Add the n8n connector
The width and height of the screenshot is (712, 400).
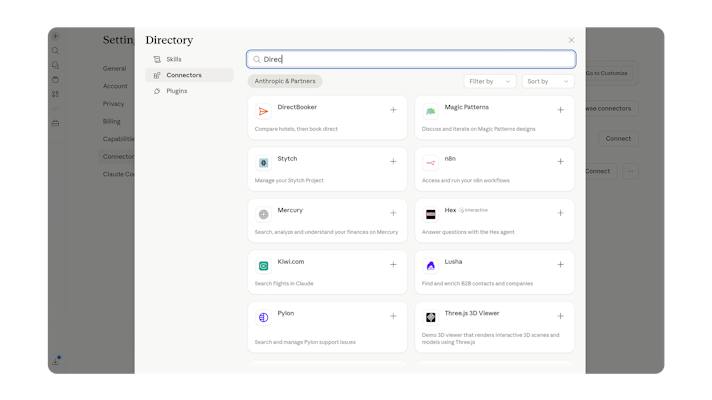tap(560, 162)
